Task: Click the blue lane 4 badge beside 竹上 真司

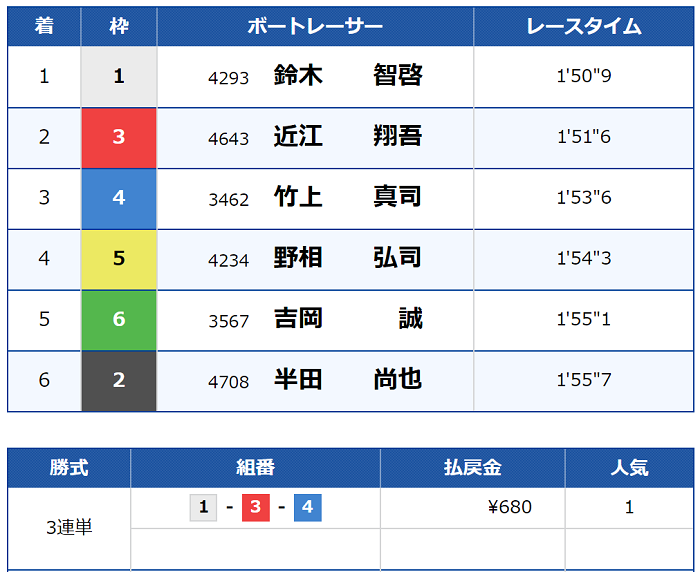Action: (x=119, y=198)
